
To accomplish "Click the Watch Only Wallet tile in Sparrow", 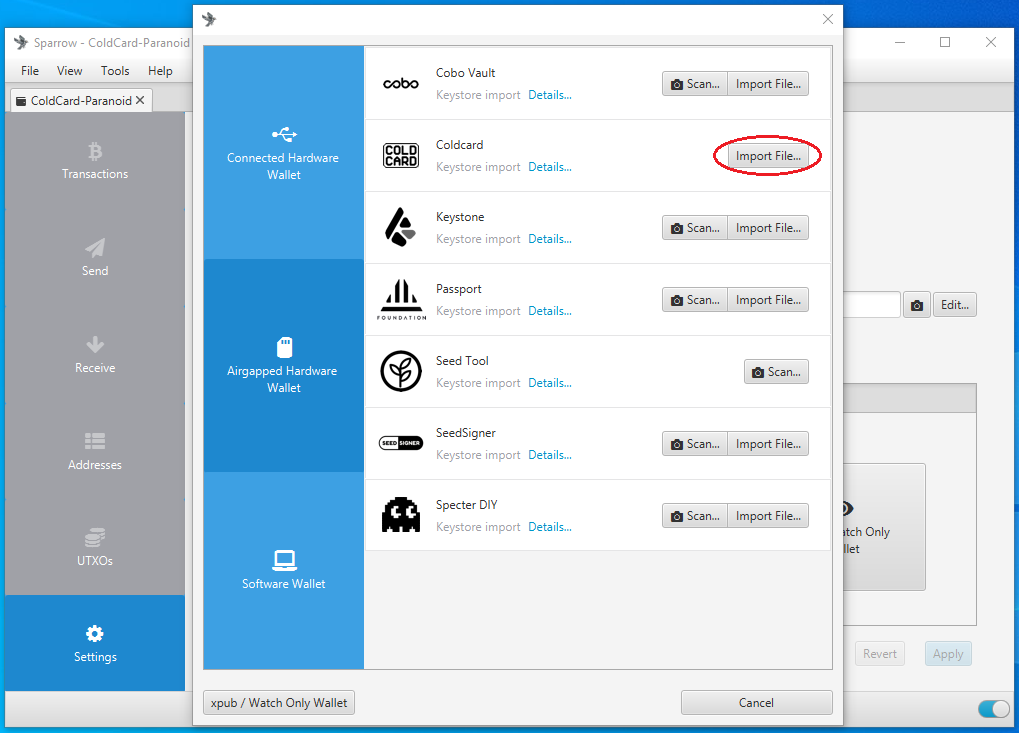I will [x=884, y=527].
